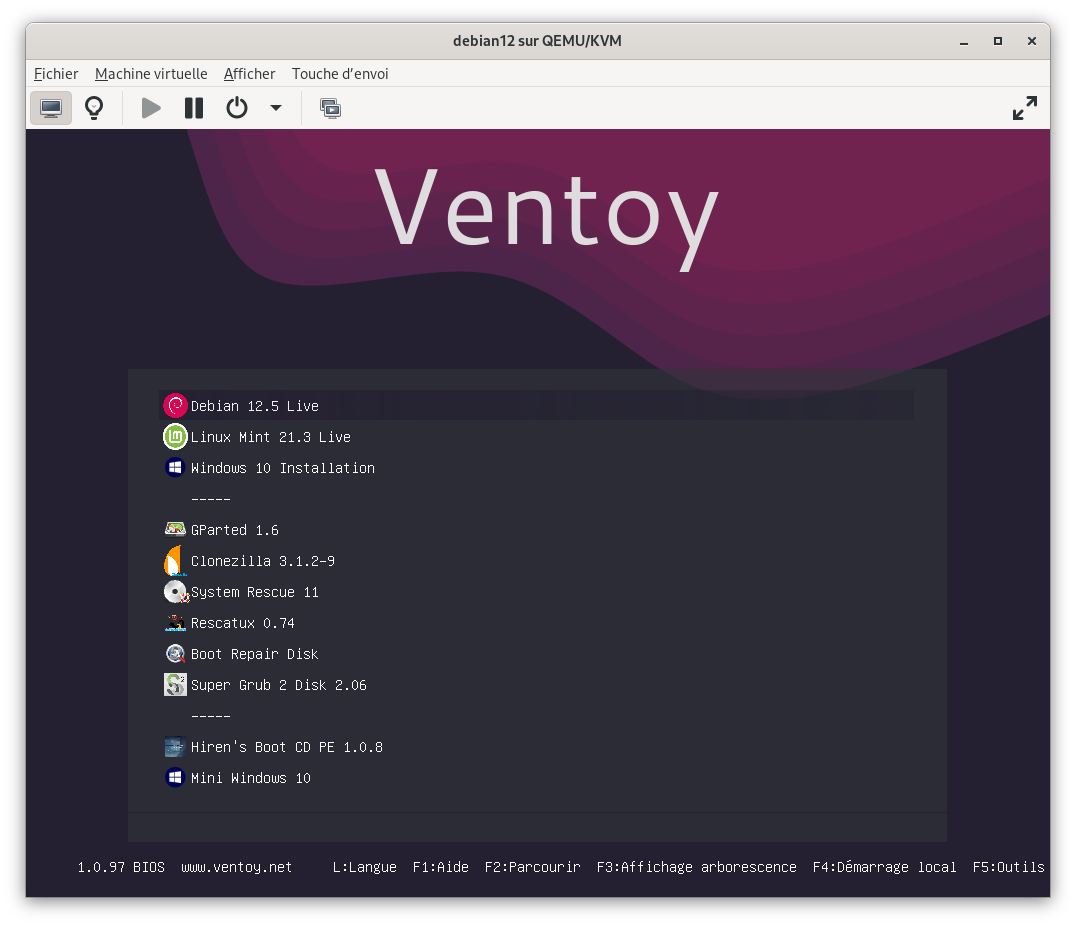Screen dimensions: 1076x926
Task: Click L:Langue in the bottom bar
Action: coord(364,867)
